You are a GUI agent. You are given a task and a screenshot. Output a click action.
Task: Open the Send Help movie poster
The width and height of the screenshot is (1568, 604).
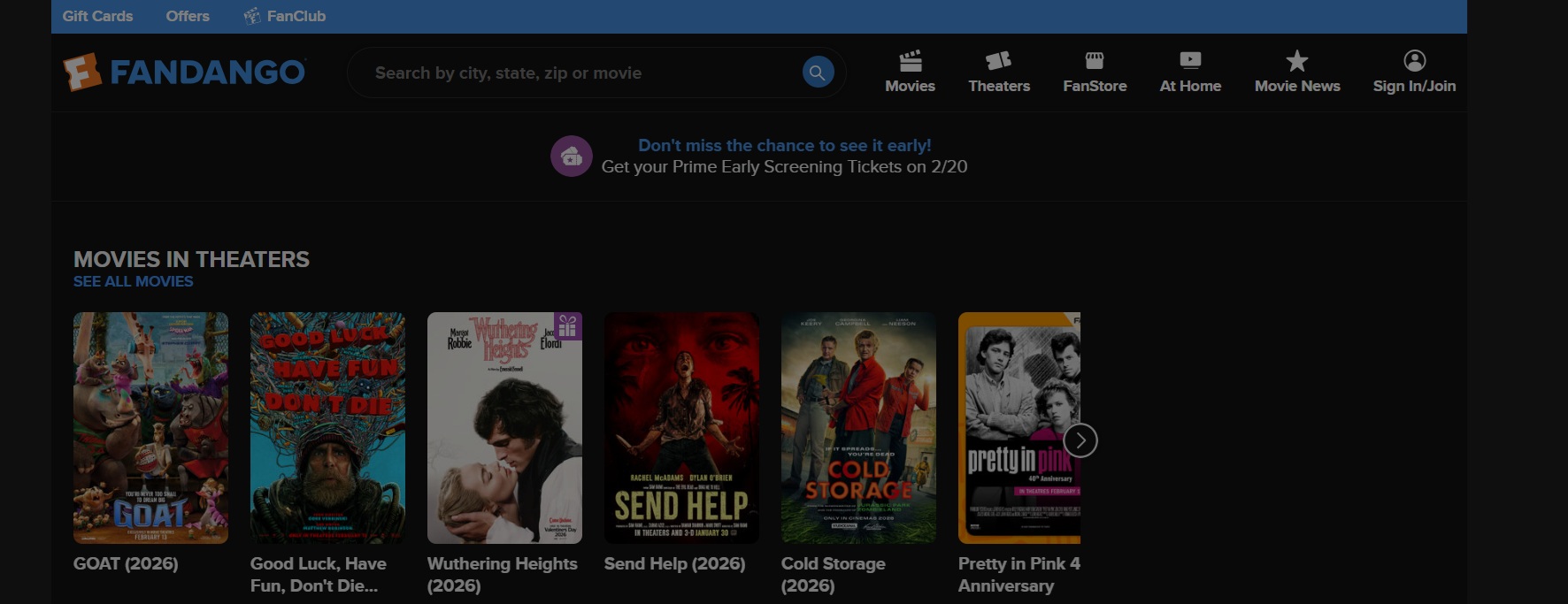pyautogui.click(x=681, y=427)
